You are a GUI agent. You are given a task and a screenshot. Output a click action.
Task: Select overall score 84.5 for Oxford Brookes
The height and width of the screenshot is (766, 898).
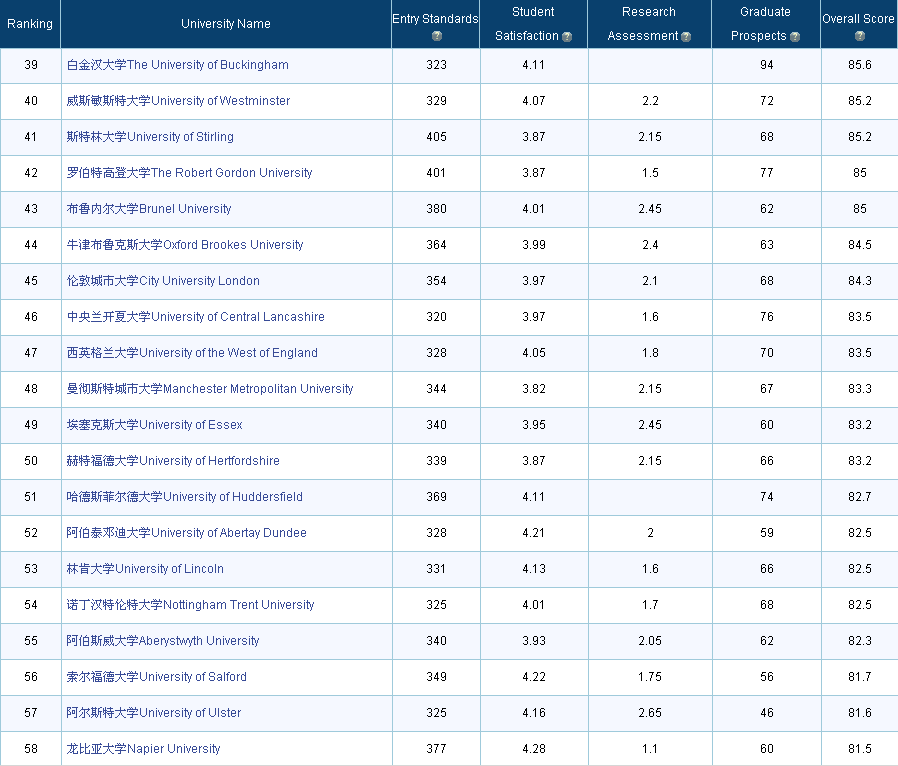pyautogui.click(x=860, y=245)
